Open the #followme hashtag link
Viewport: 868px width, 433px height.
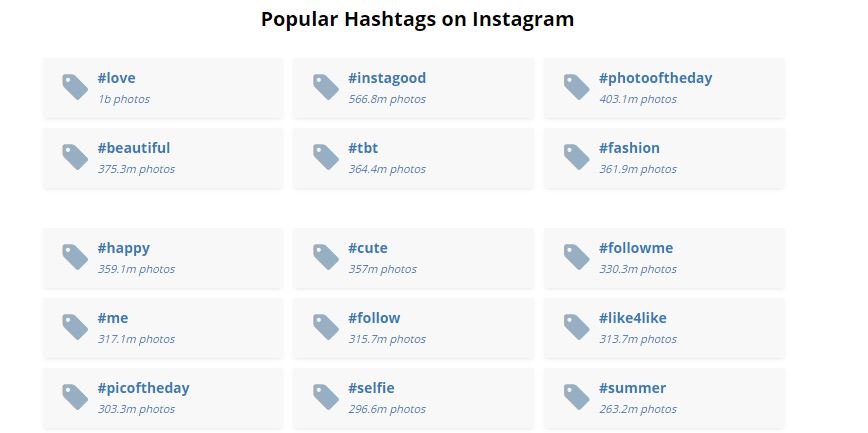[x=635, y=248]
